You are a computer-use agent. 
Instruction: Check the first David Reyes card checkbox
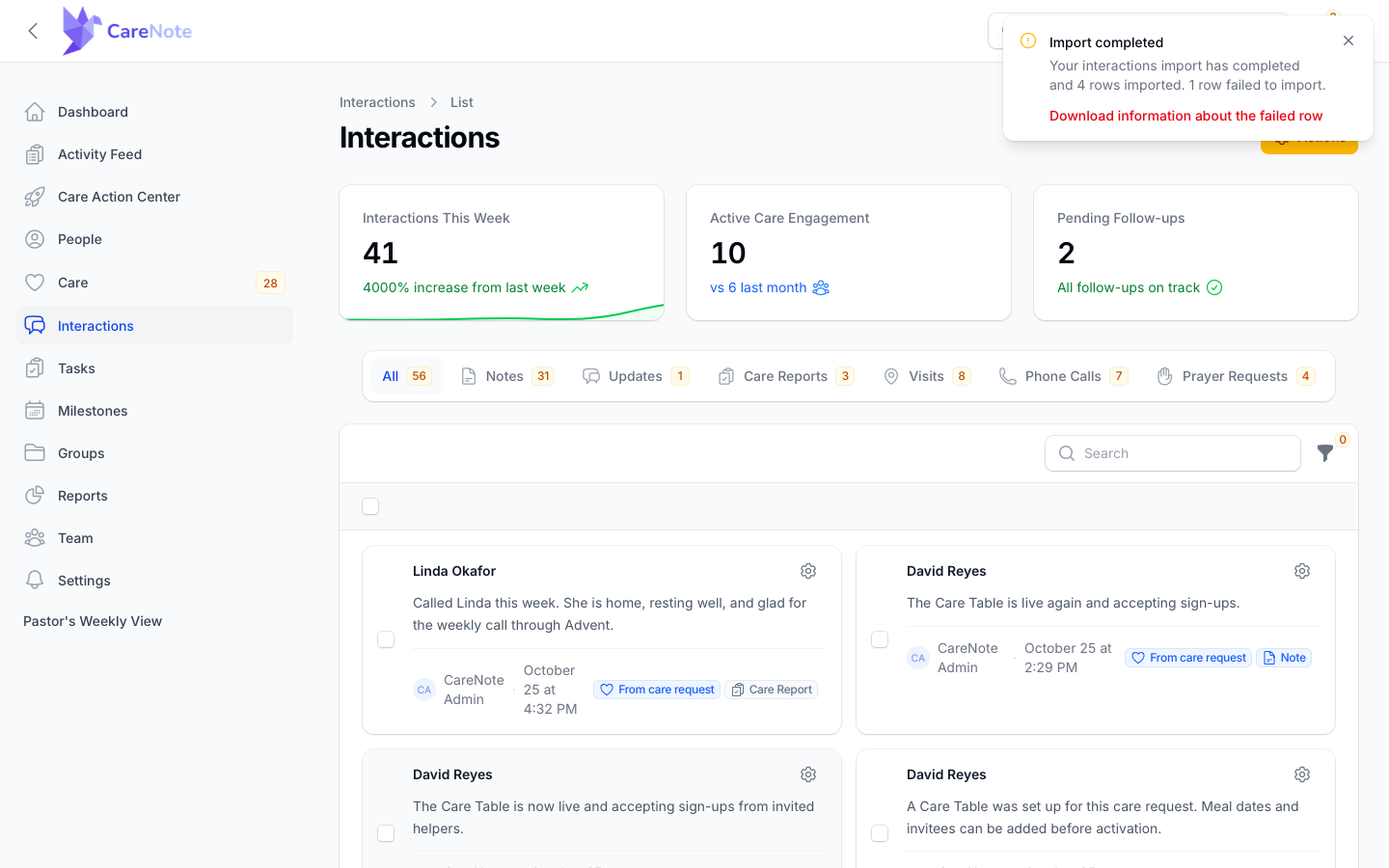click(x=880, y=639)
